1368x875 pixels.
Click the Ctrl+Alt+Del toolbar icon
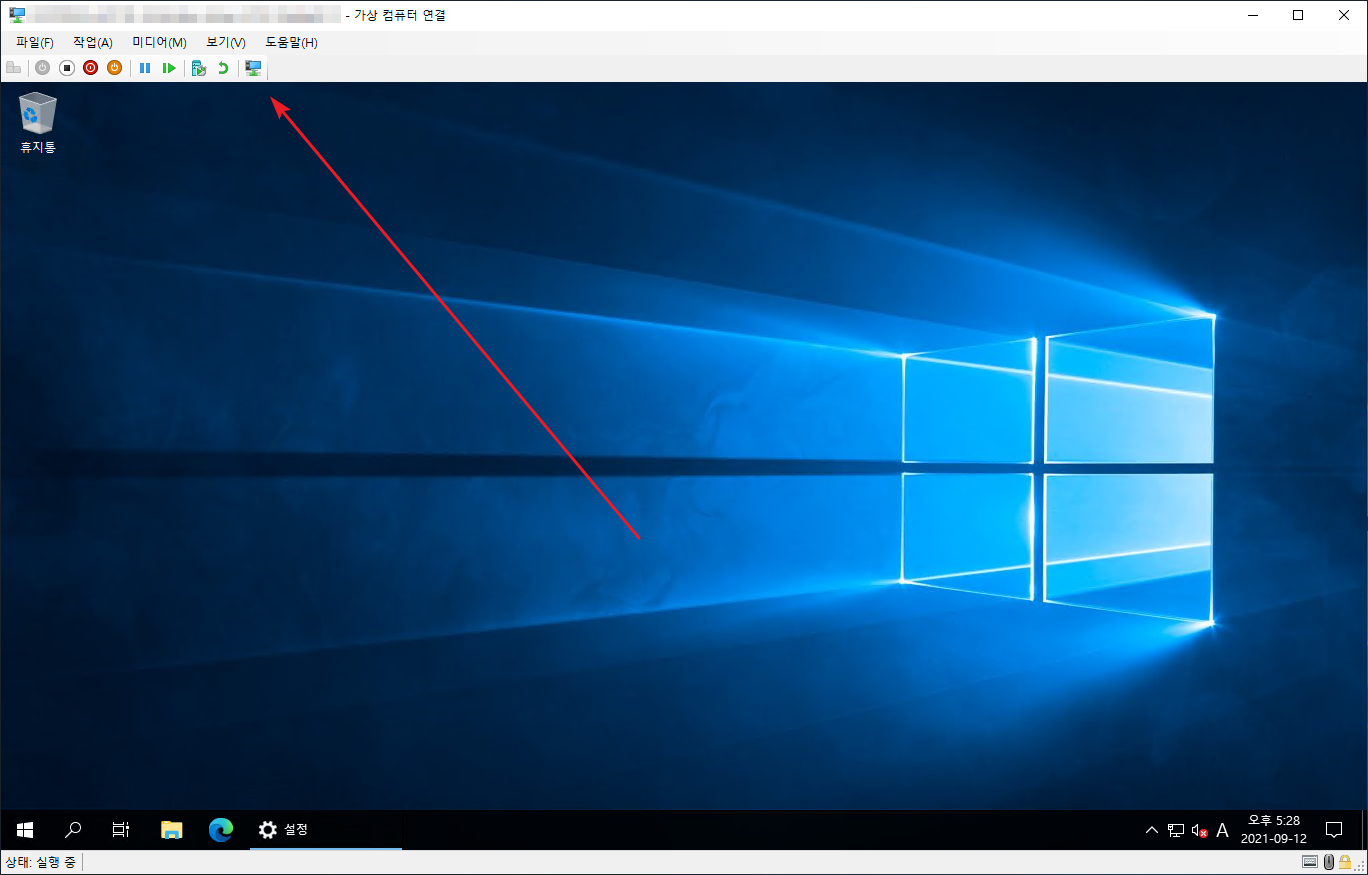tap(13, 68)
